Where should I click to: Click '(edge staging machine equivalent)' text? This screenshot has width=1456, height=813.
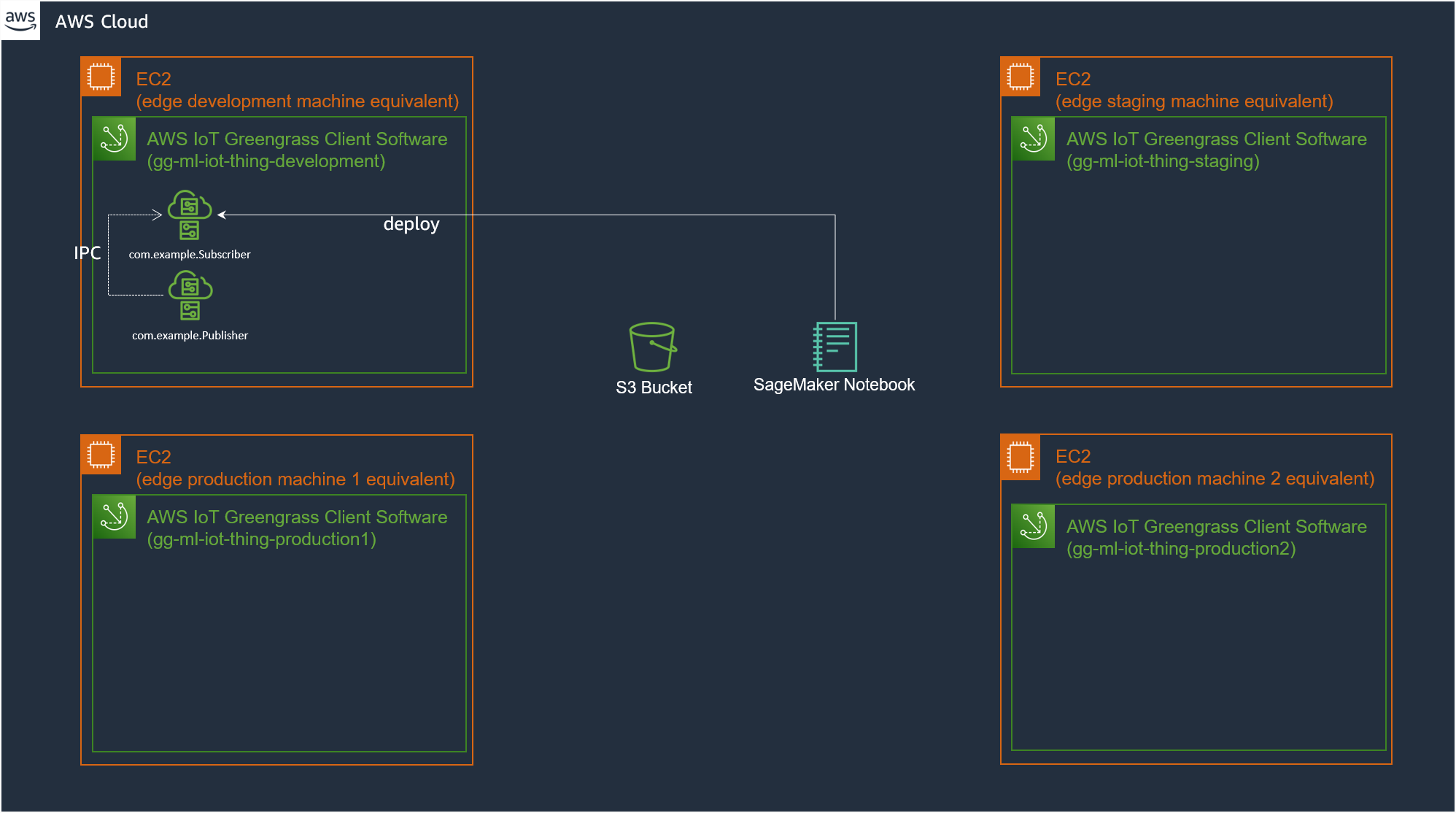click(1194, 101)
